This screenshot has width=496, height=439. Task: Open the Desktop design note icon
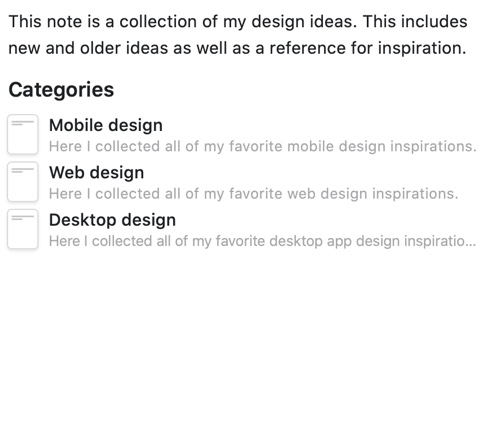coord(23,229)
